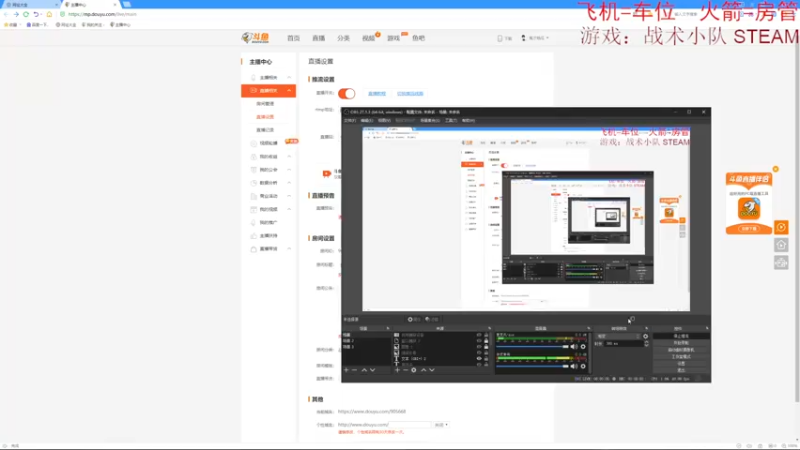800x450 pixels.
Task: Undock the OBS Scenes panel with its header icon
Action: pyautogui.click(x=388, y=329)
